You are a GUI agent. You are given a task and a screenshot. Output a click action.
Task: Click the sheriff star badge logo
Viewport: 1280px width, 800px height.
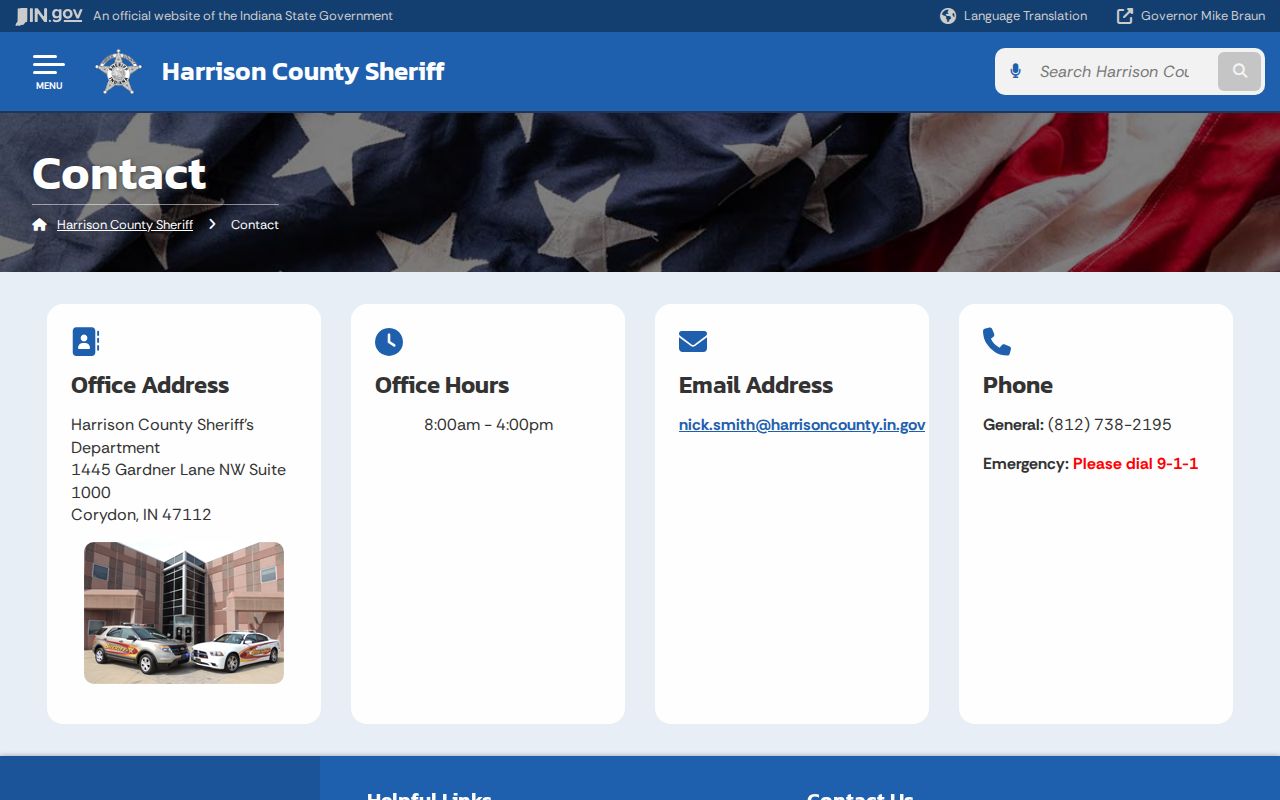[x=119, y=72]
